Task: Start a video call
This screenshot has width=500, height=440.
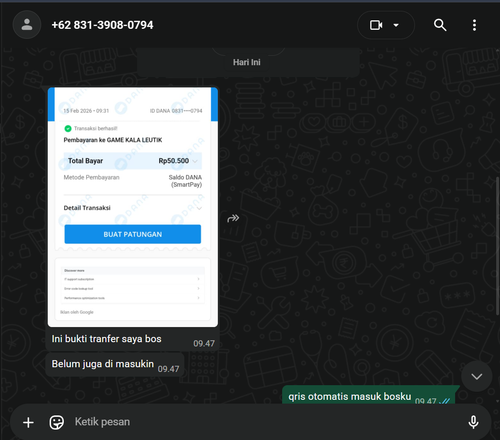Action: [x=376, y=25]
